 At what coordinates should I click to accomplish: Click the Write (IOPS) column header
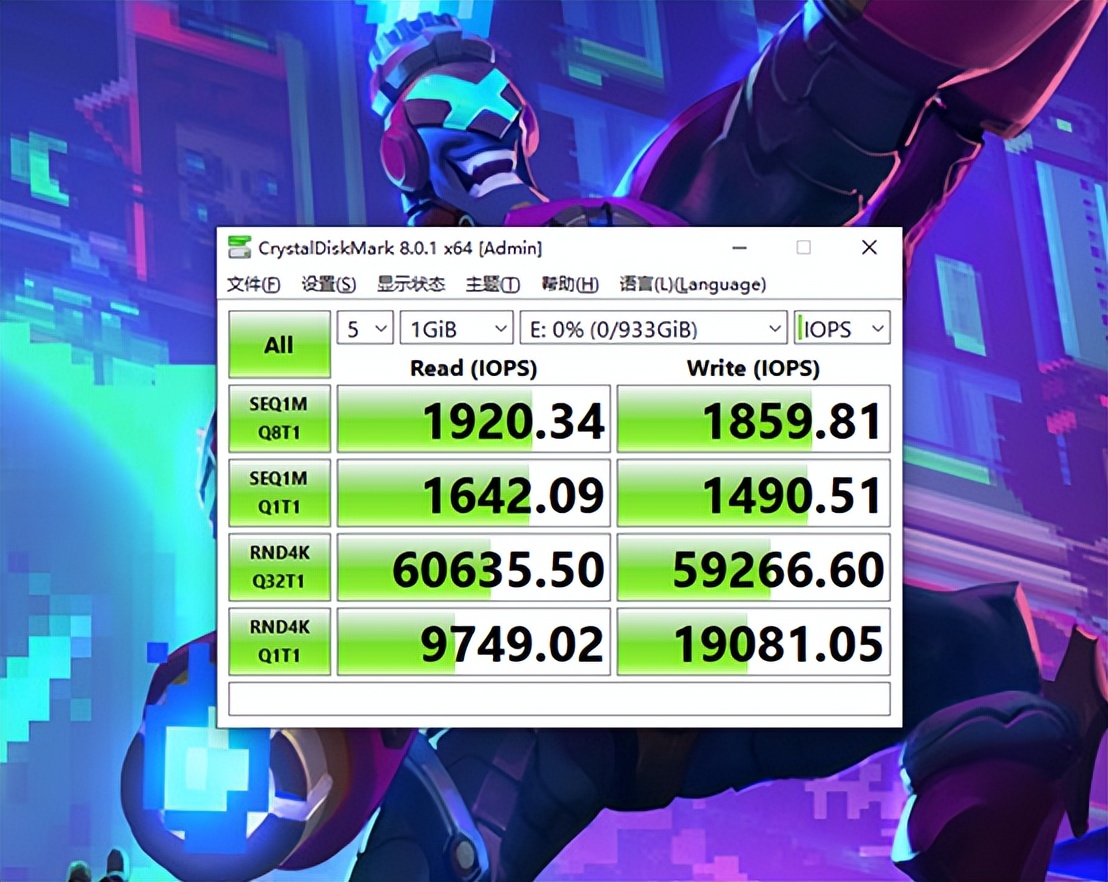(753, 368)
